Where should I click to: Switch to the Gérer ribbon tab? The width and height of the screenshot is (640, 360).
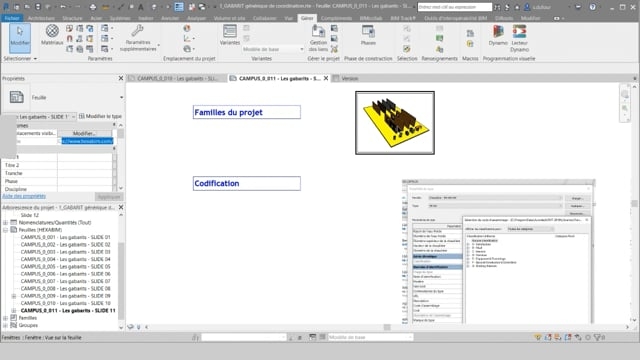[x=307, y=18]
